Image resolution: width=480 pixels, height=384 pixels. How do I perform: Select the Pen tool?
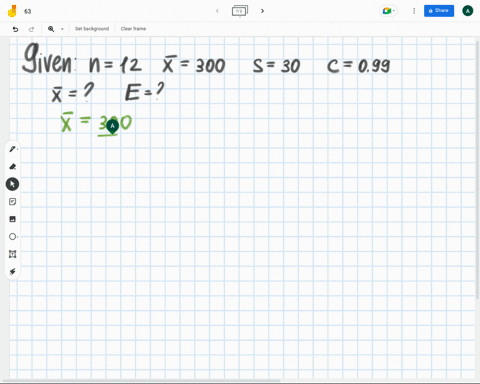point(13,149)
